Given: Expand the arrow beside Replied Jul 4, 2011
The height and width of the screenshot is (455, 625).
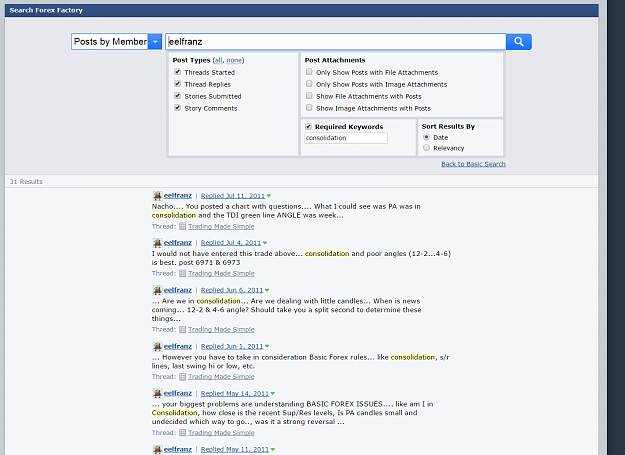Looking at the screenshot, I should [265, 243].
